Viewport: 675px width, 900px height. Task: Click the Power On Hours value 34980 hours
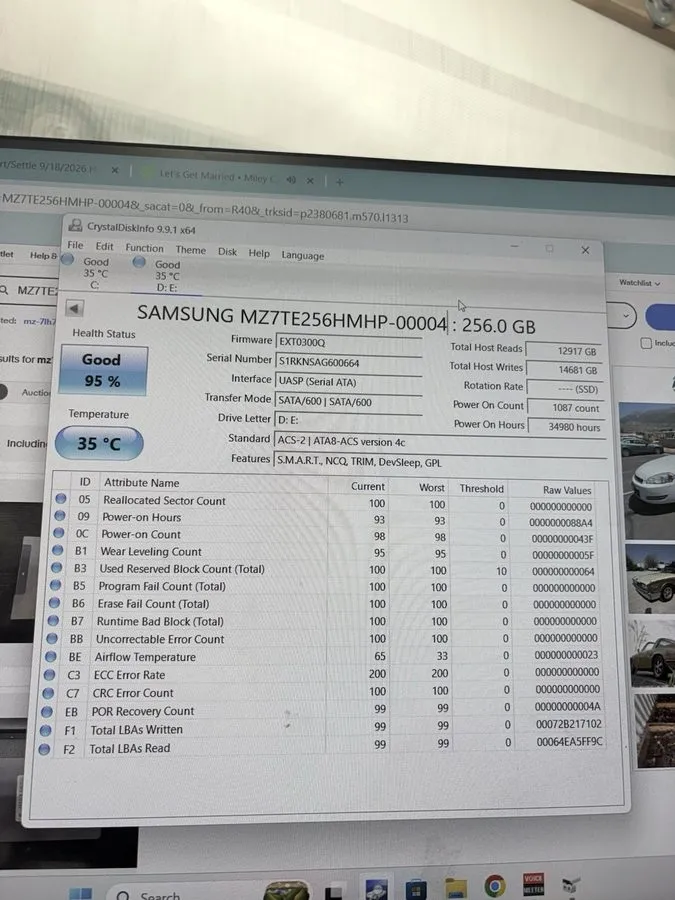567,427
